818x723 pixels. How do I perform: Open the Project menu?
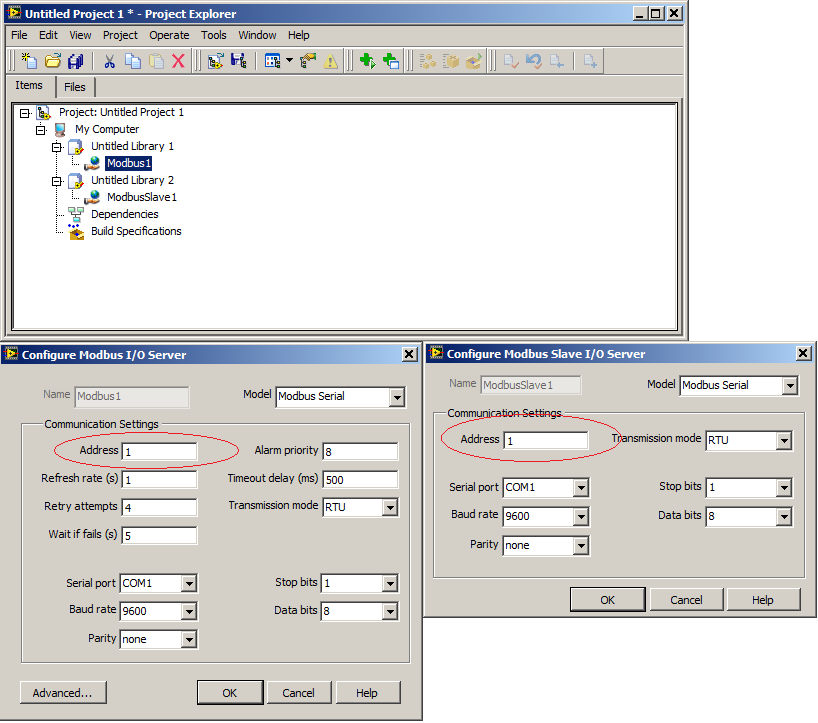(x=120, y=35)
